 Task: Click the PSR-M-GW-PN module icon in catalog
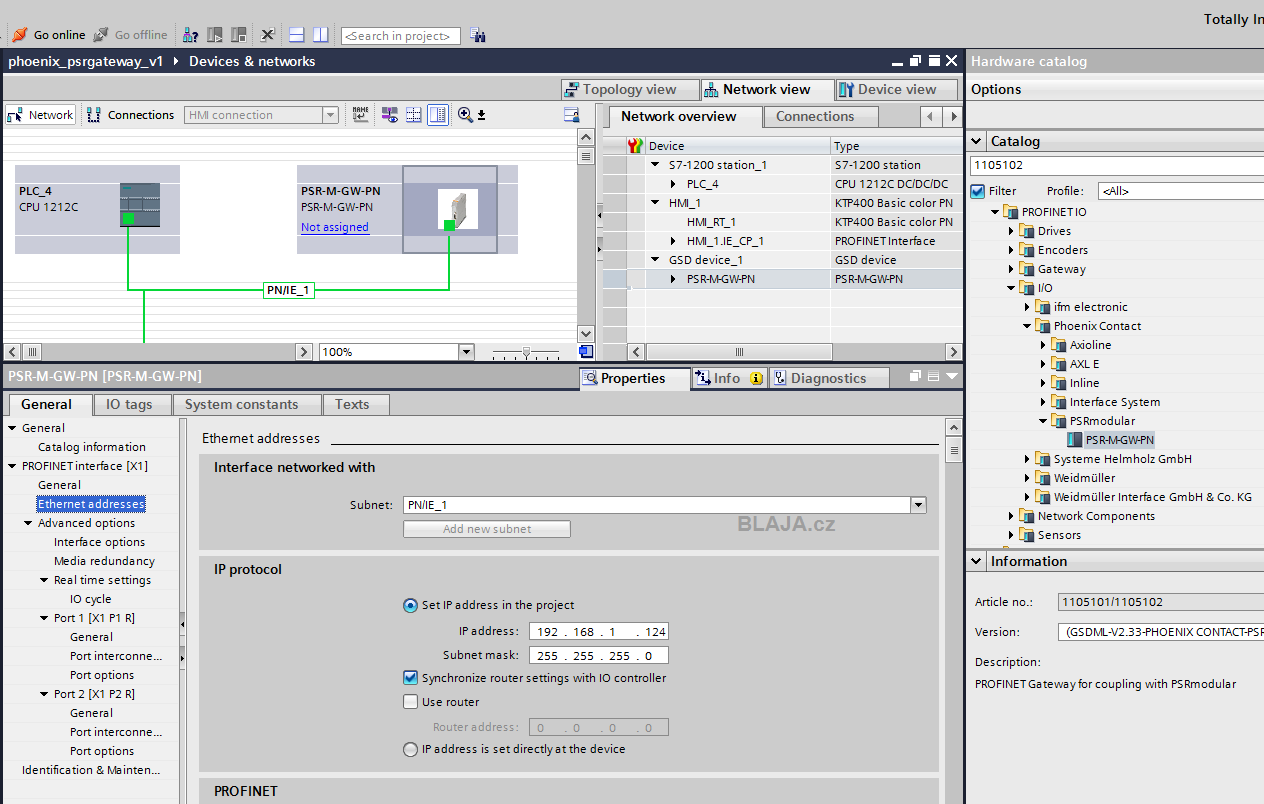coord(1075,440)
